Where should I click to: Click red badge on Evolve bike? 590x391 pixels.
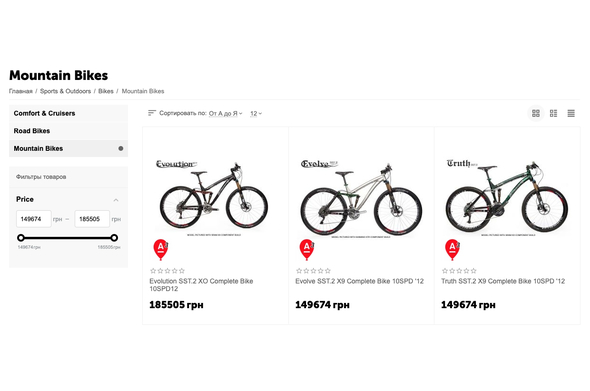click(x=307, y=250)
